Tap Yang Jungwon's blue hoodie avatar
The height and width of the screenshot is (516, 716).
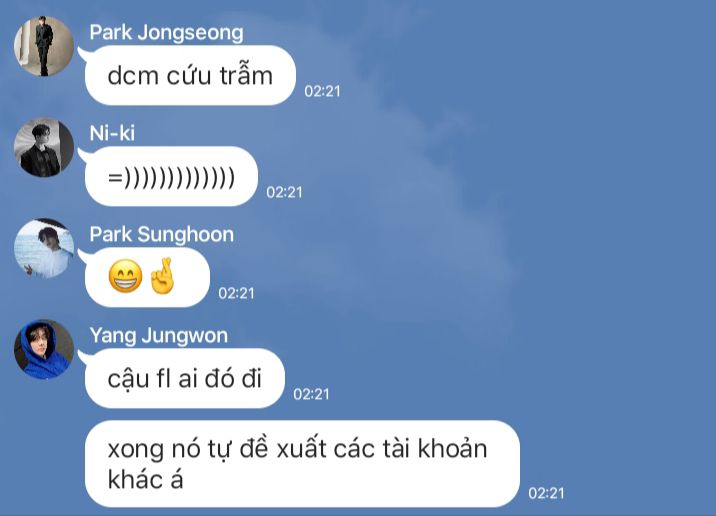click(x=44, y=349)
